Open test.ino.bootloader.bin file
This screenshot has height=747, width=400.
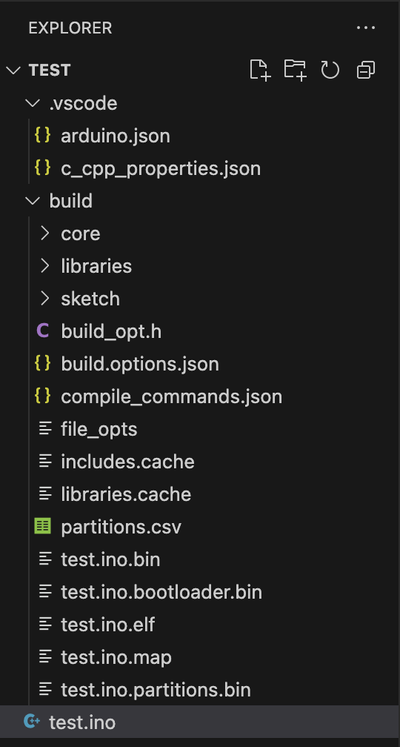(200, 592)
